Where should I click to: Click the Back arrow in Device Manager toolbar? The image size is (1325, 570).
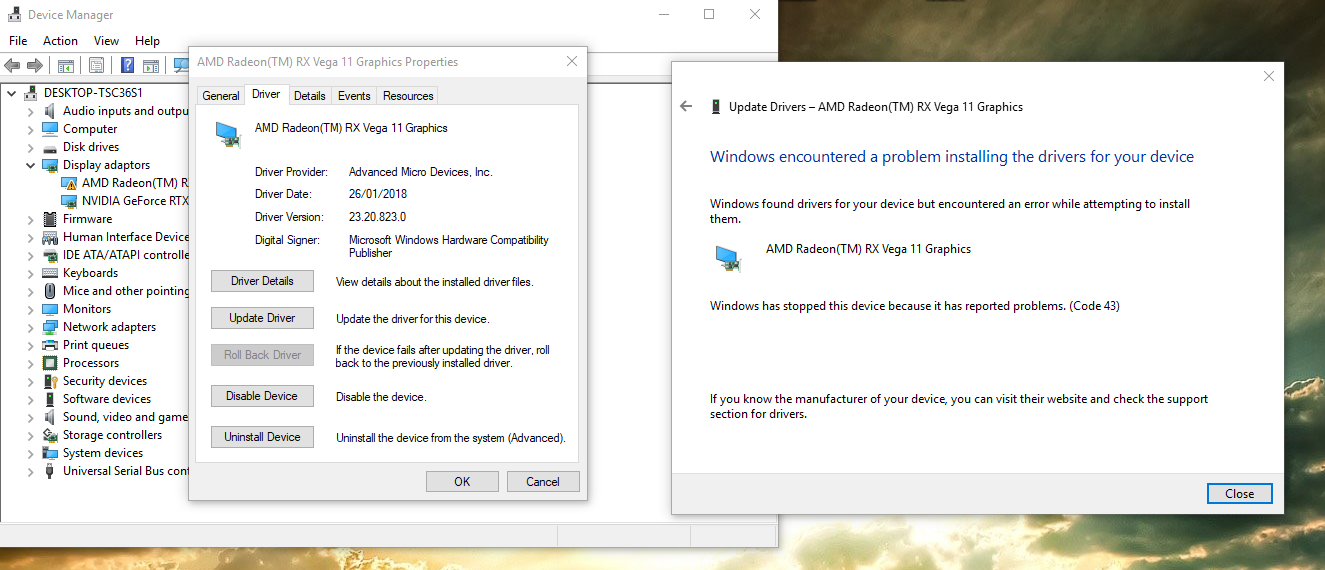[12, 65]
